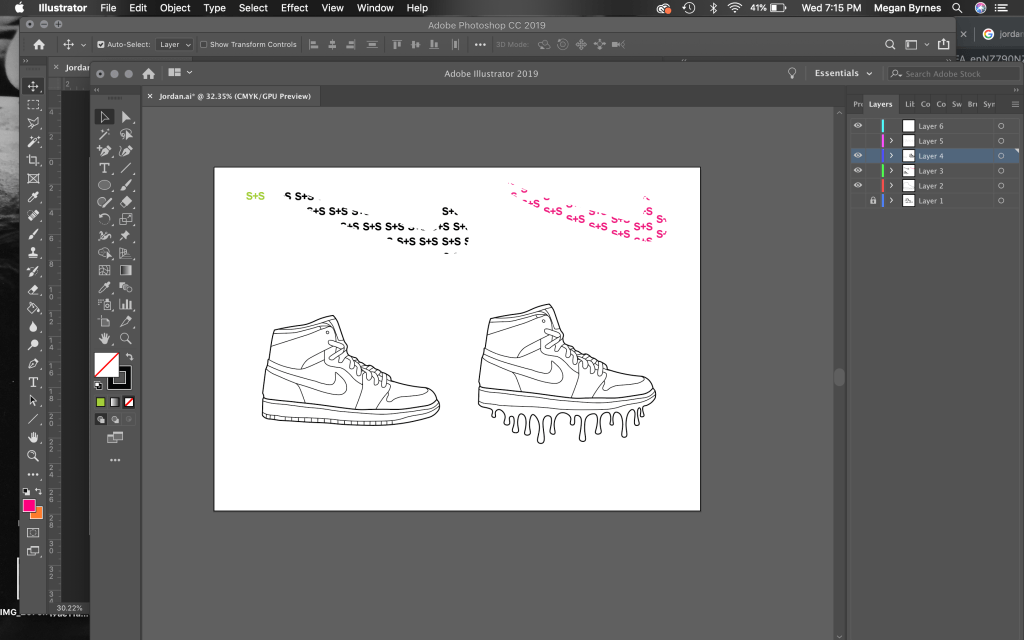Uncheck the Auto-Select checkbox in Photoshop
This screenshot has height=640, width=1024.
coord(100,45)
